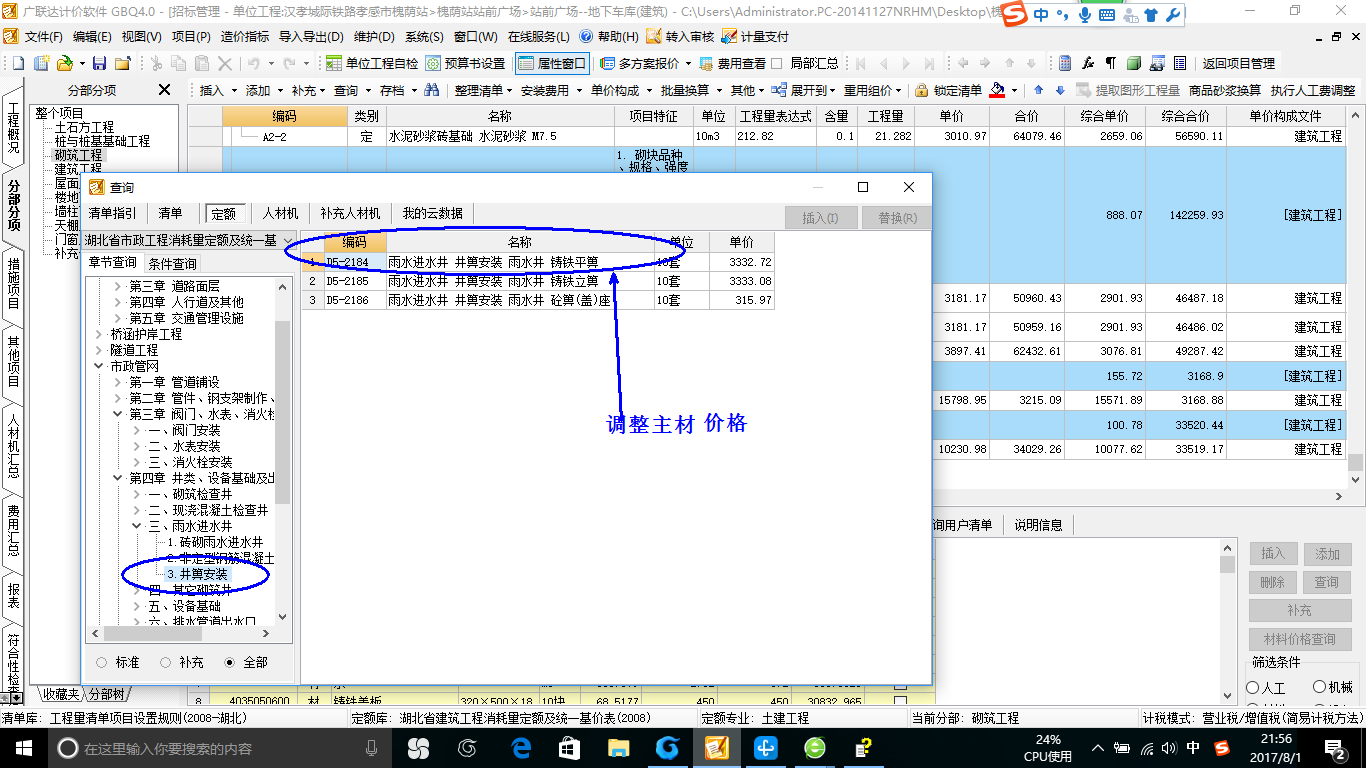Open the 文件(F) menu
The image size is (1366, 768).
43,36
